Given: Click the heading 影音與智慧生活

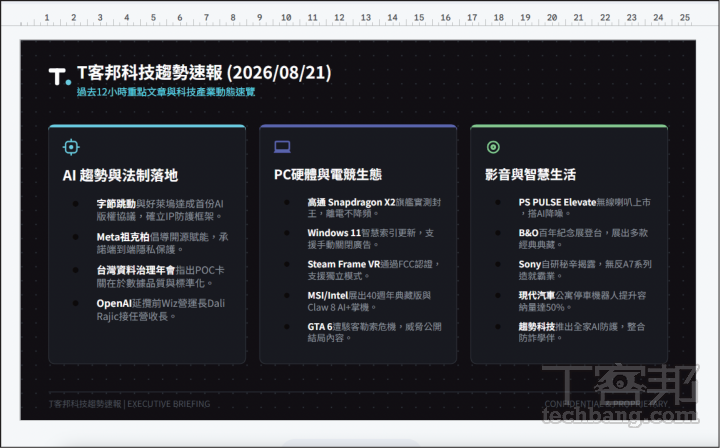Looking at the screenshot, I should [x=530, y=174].
